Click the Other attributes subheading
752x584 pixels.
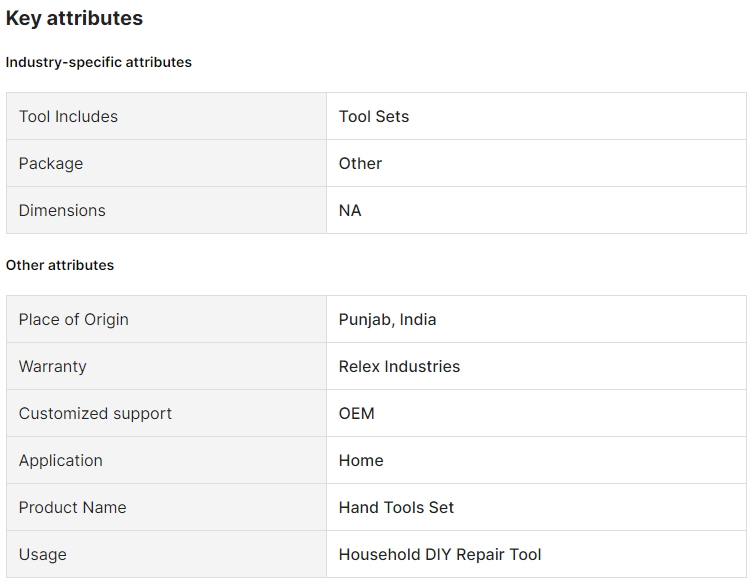(x=60, y=265)
